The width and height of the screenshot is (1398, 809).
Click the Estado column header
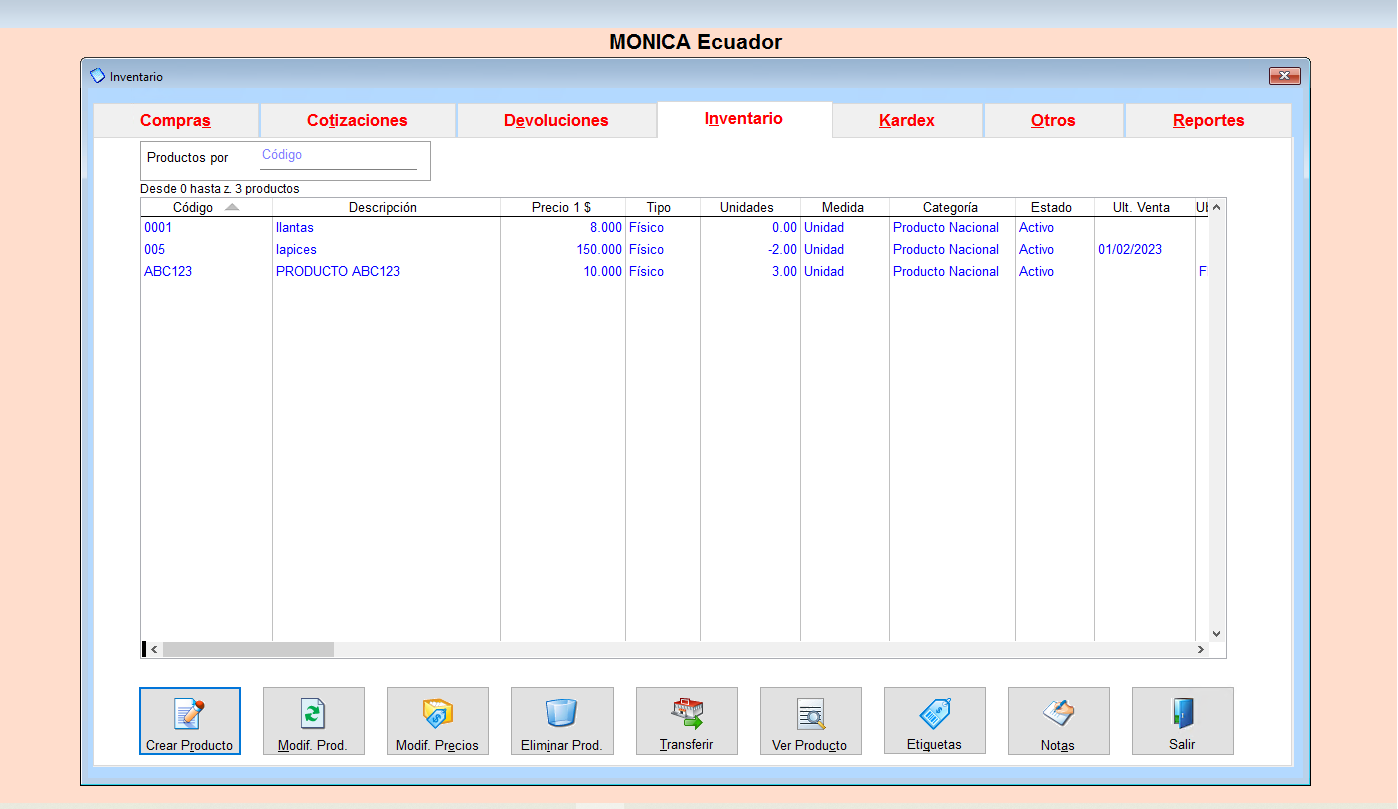pos(1054,207)
